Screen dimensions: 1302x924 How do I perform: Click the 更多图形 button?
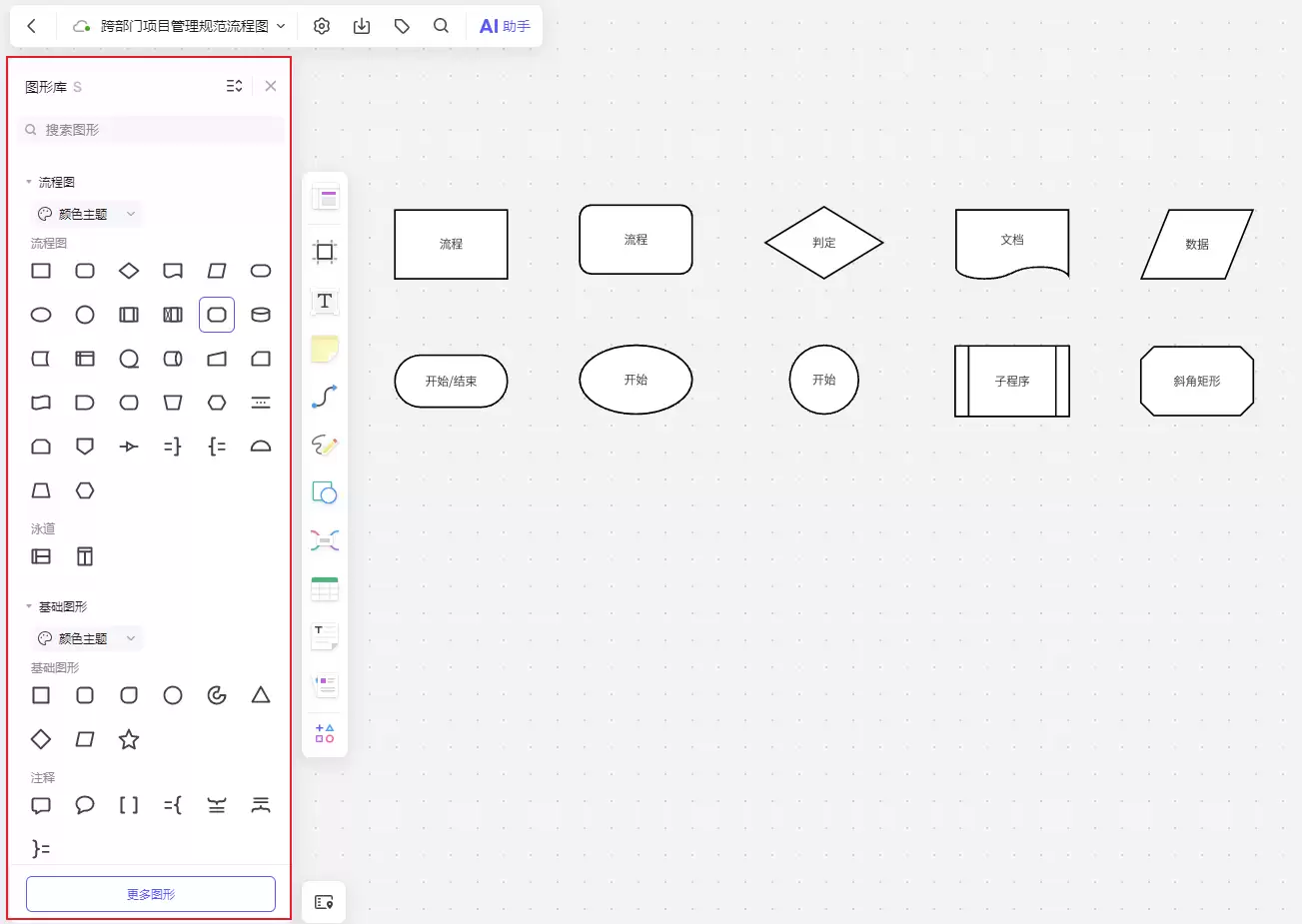151,894
